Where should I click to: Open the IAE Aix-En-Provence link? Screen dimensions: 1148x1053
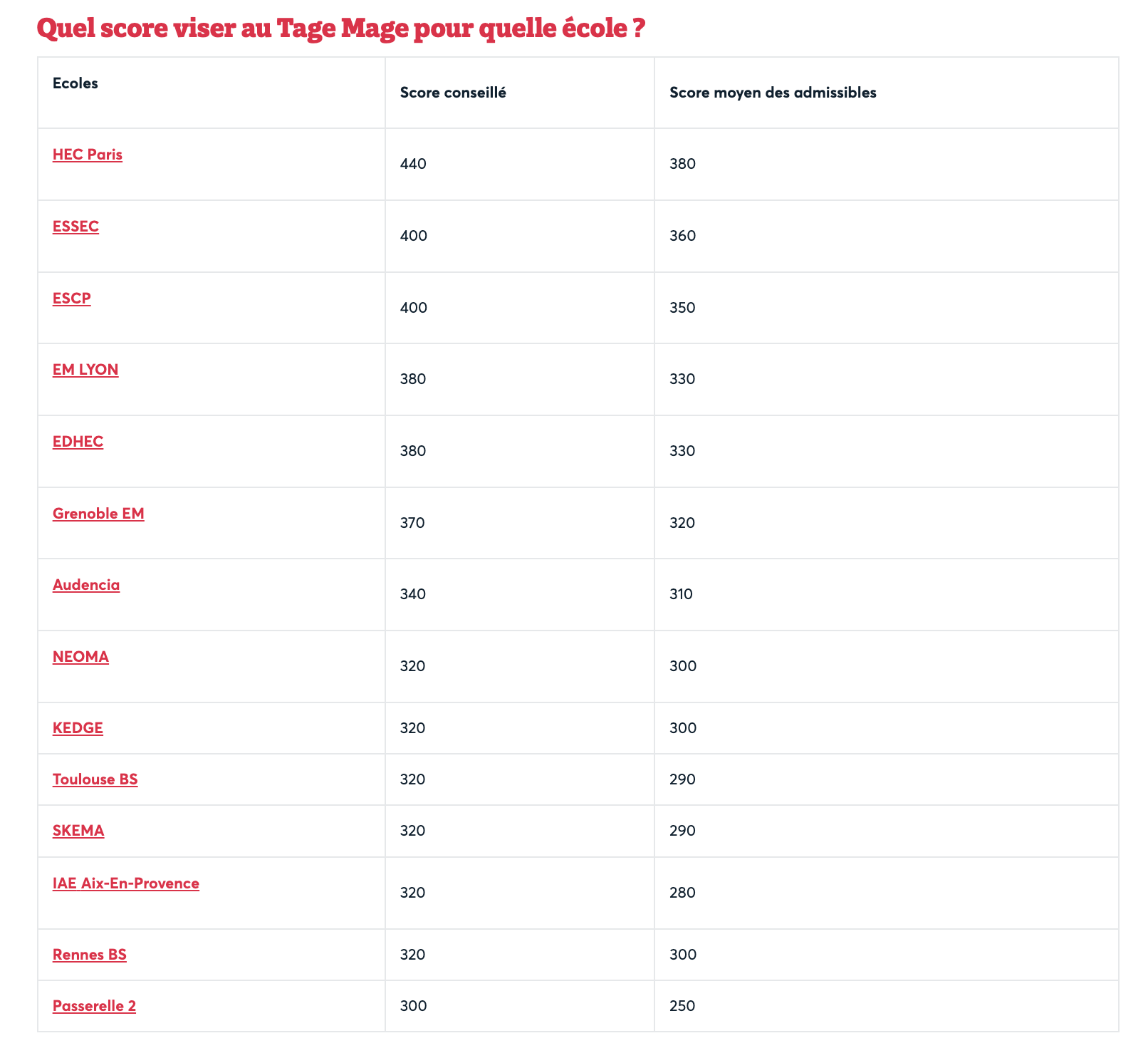coord(126,883)
